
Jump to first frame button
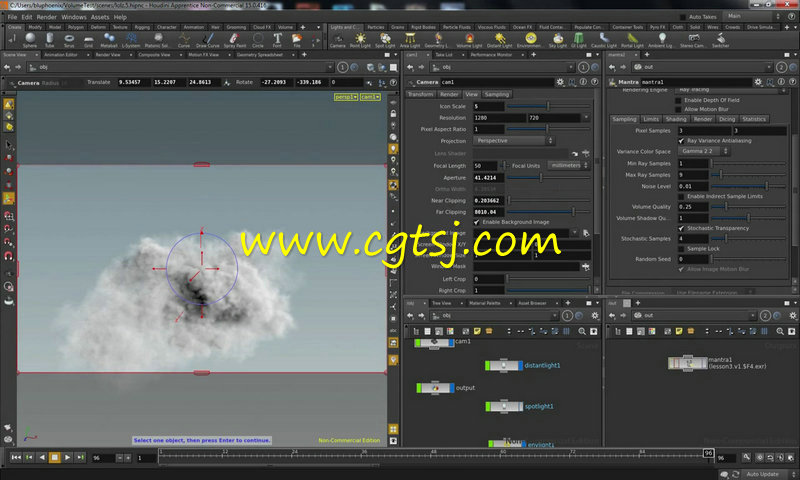[x=16, y=458]
